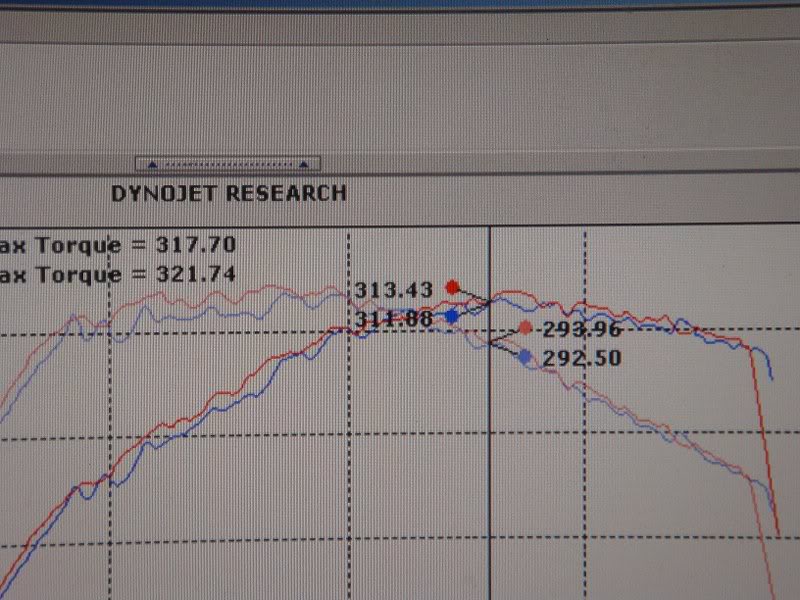This screenshot has height=600, width=800.
Task: Click the 311.88 value label
Action: tap(393, 319)
